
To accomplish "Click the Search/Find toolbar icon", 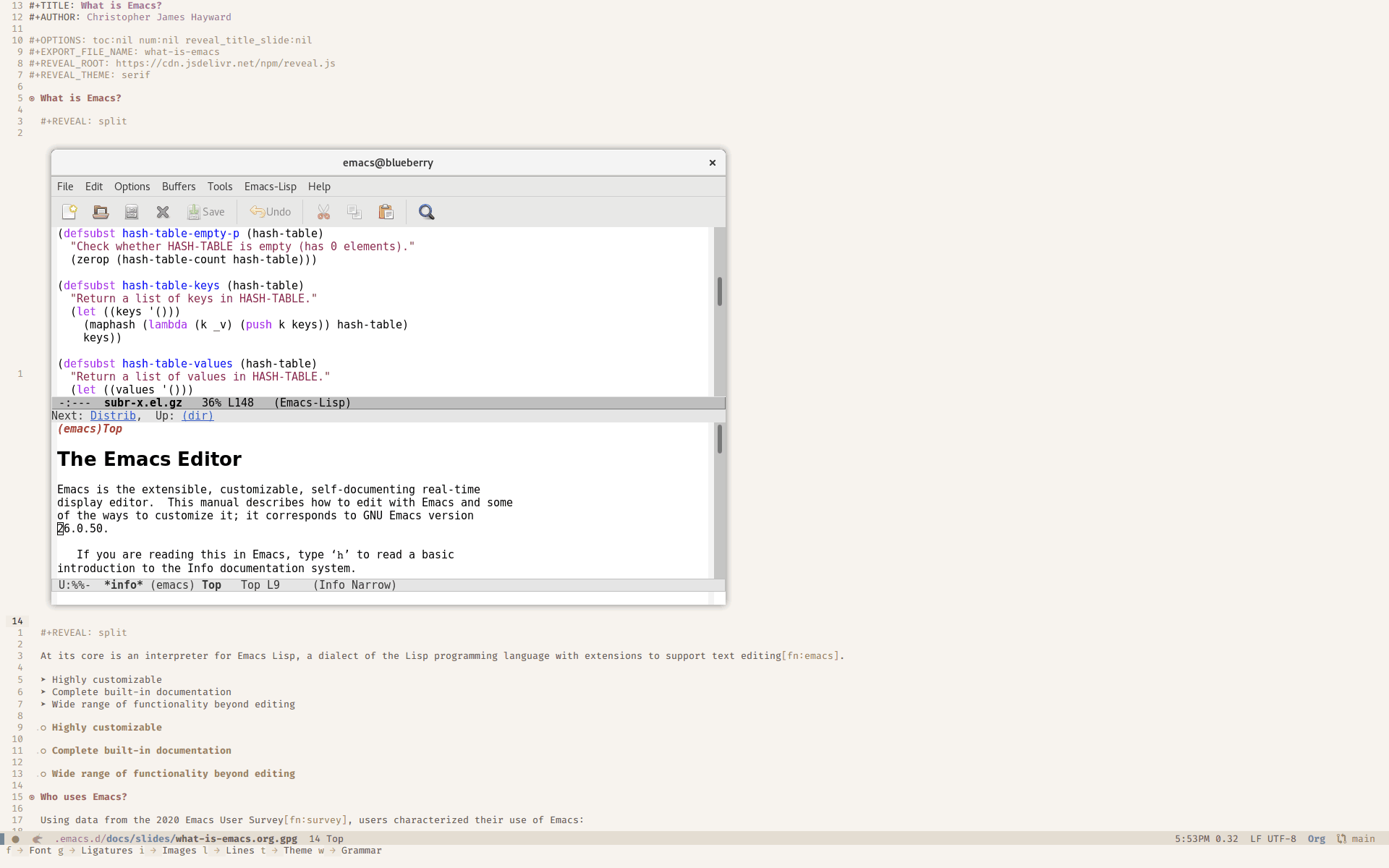I will tap(426, 212).
